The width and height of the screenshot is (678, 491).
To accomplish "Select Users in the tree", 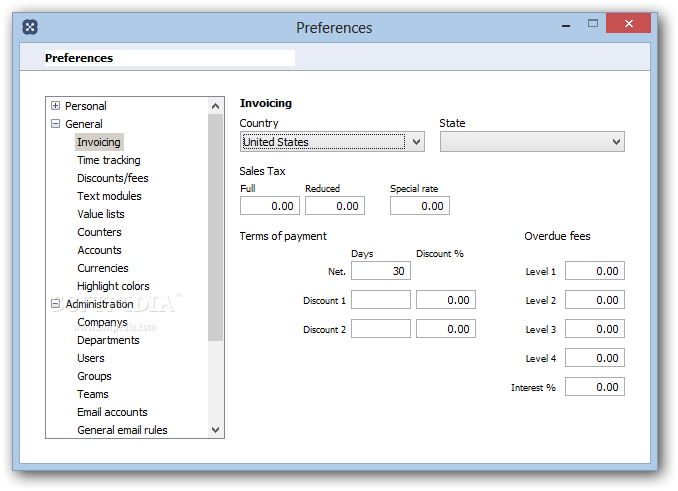I will 91,358.
